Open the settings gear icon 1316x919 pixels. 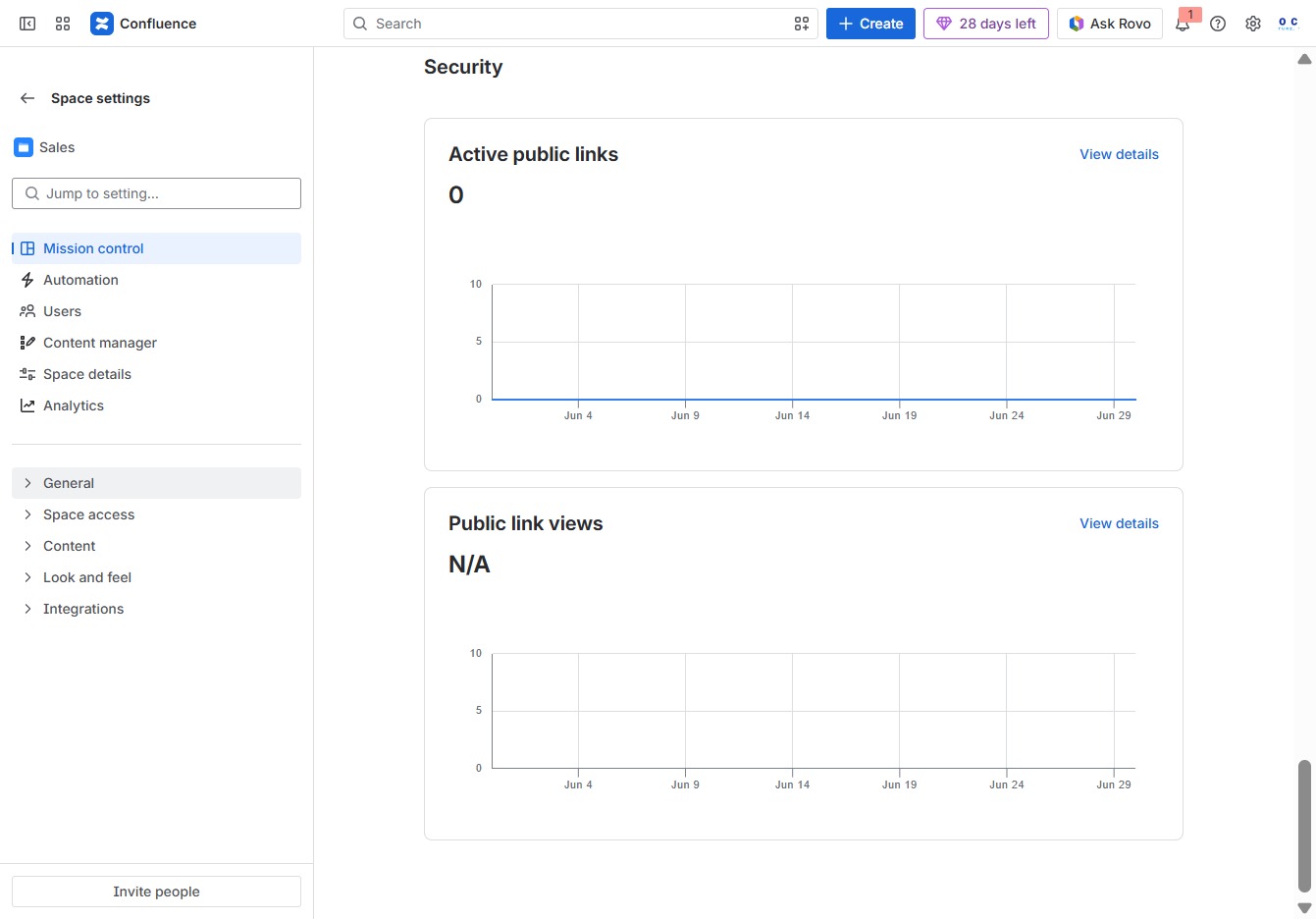click(x=1253, y=24)
